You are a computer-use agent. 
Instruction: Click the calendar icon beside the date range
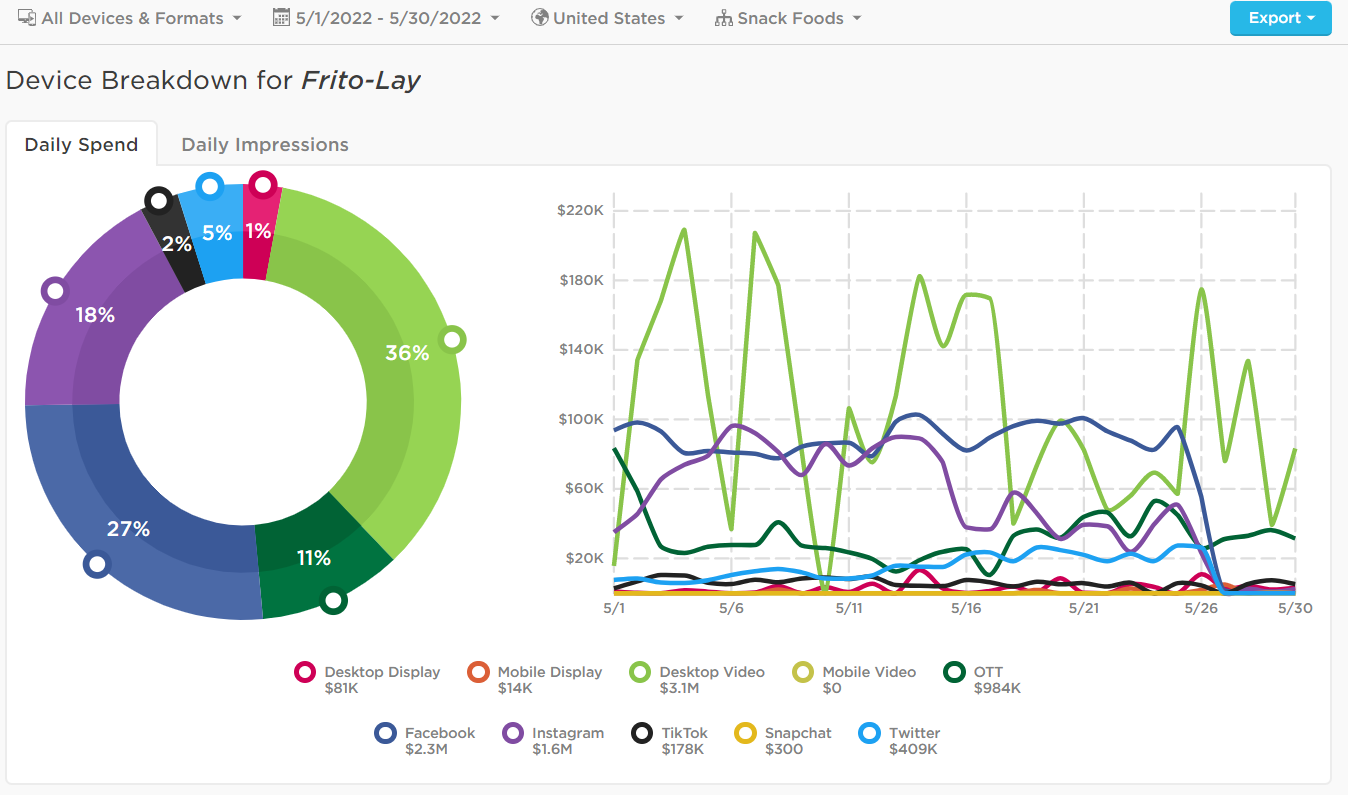pyautogui.click(x=281, y=18)
